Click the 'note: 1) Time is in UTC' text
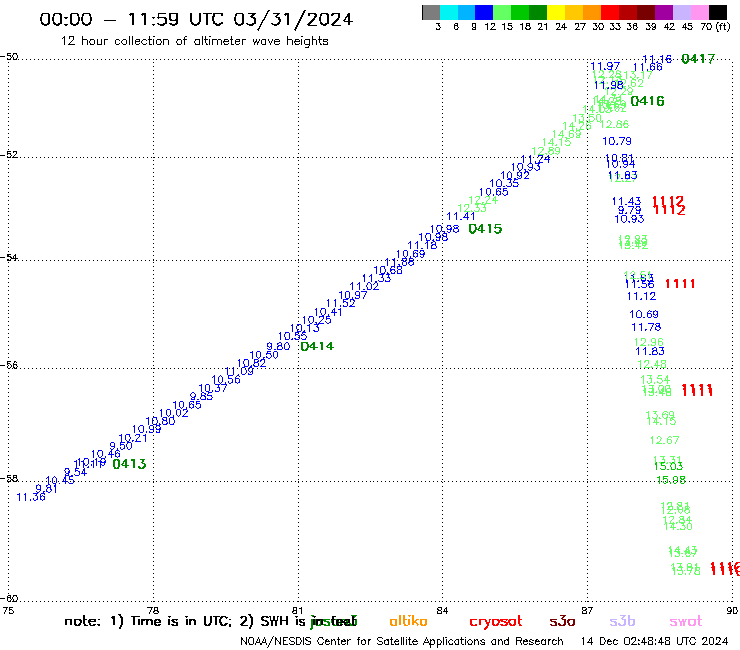 tap(146, 621)
